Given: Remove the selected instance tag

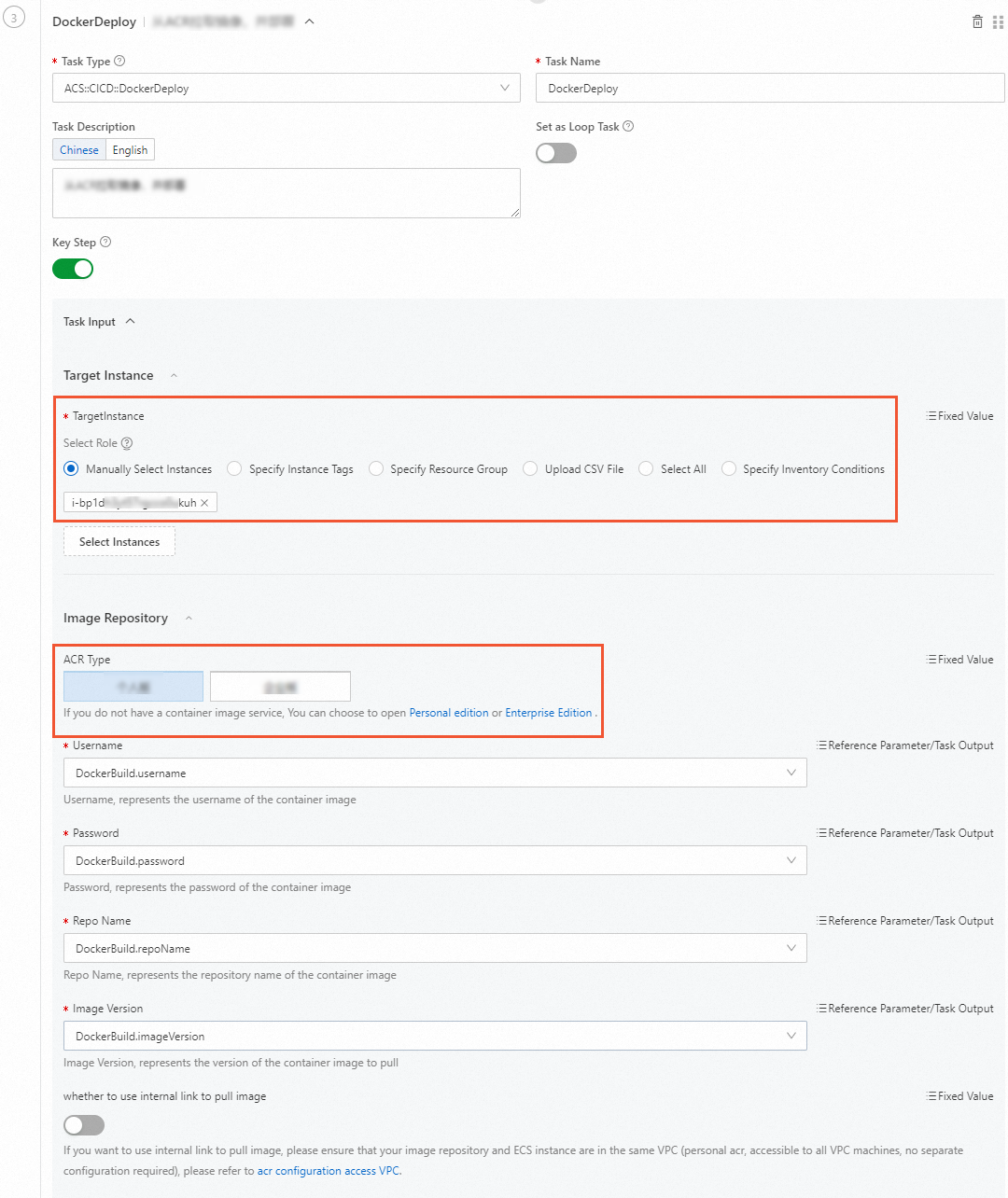Looking at the screenshot, I should click(x=204, y=503).
